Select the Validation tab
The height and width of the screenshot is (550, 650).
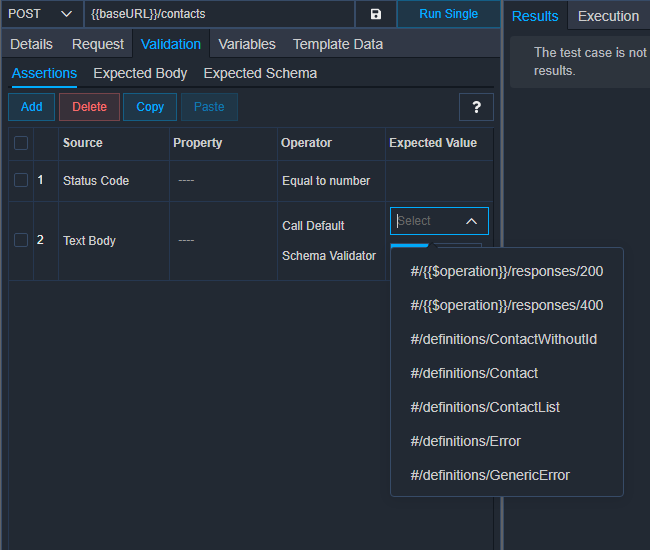(171, 44)
